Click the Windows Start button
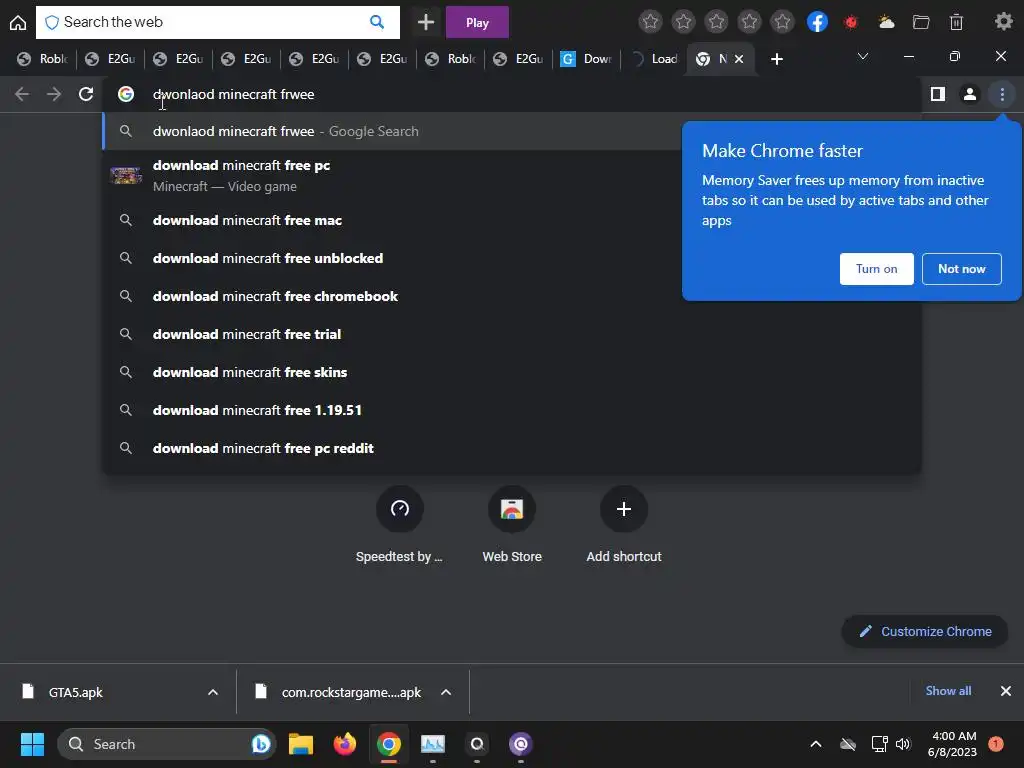This screenshot has width=1024, height=768. [32, 744]
